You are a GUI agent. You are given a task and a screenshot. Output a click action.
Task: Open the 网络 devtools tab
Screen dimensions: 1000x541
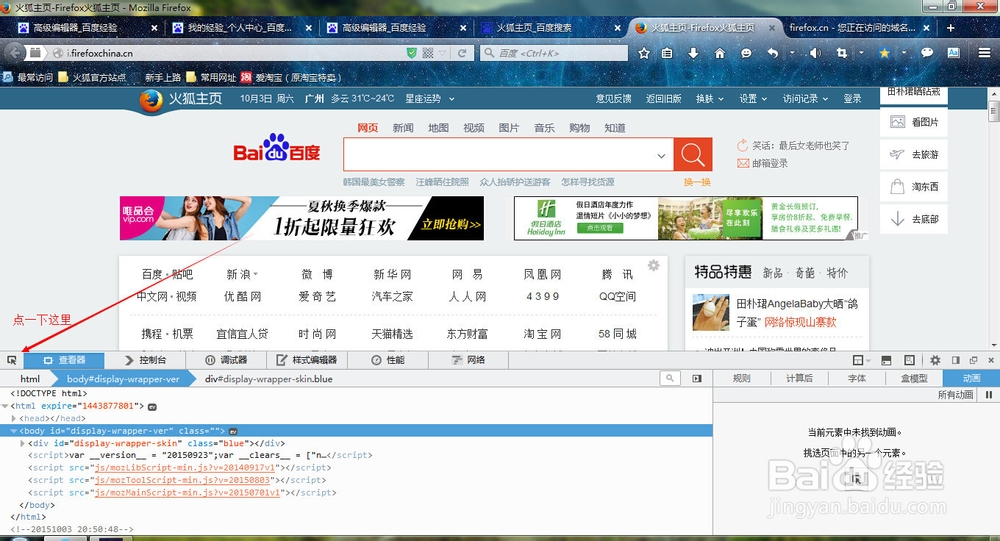point(469,360)
